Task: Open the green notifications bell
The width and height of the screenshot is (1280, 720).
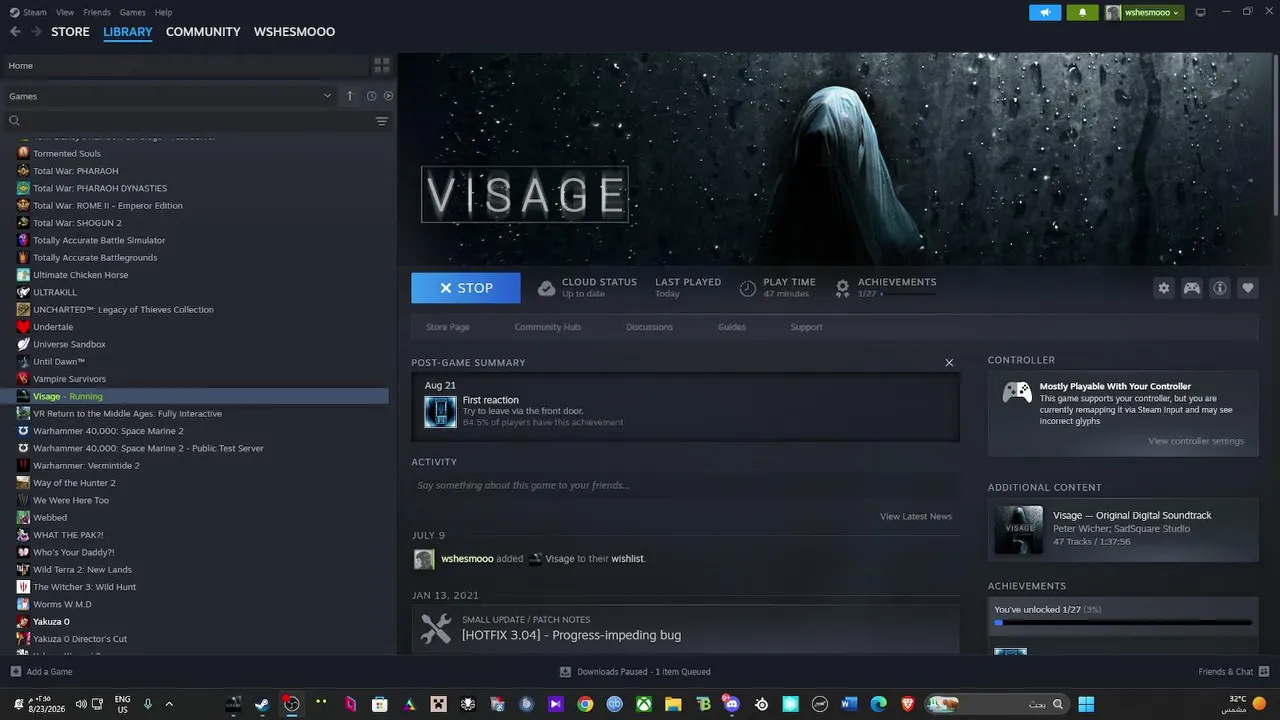Action: click(x=1082, y=12)
